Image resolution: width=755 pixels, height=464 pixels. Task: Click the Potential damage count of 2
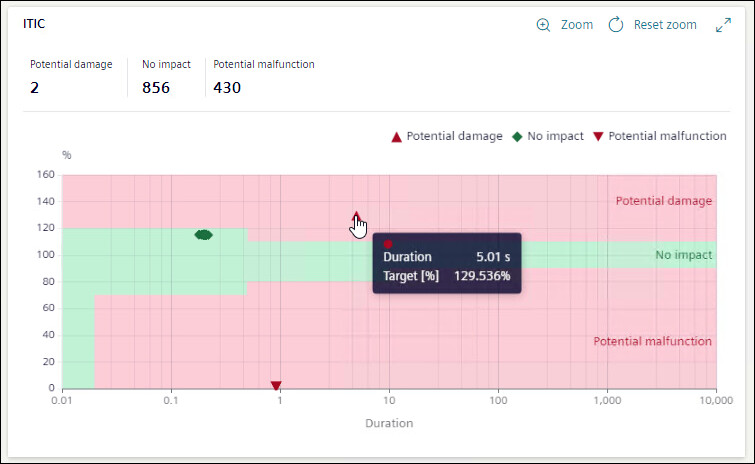(34, 88)
